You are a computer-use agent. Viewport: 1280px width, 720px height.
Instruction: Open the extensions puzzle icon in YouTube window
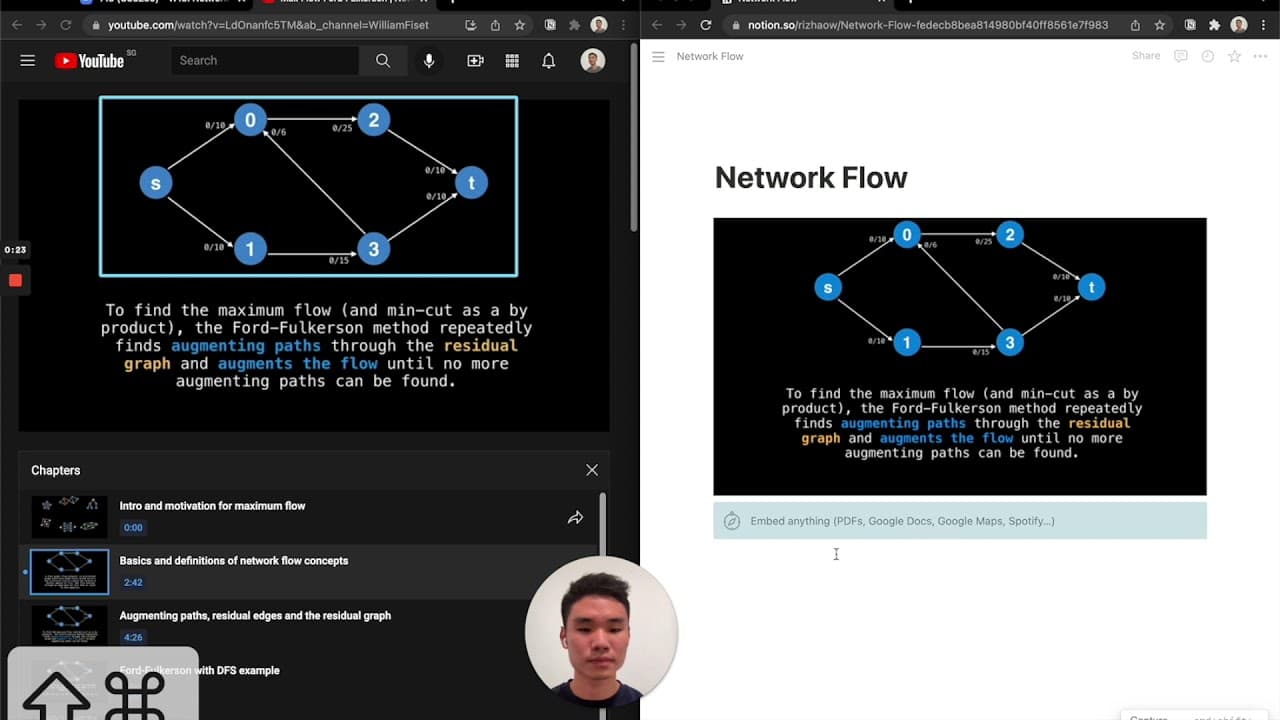tap(574, 25)
